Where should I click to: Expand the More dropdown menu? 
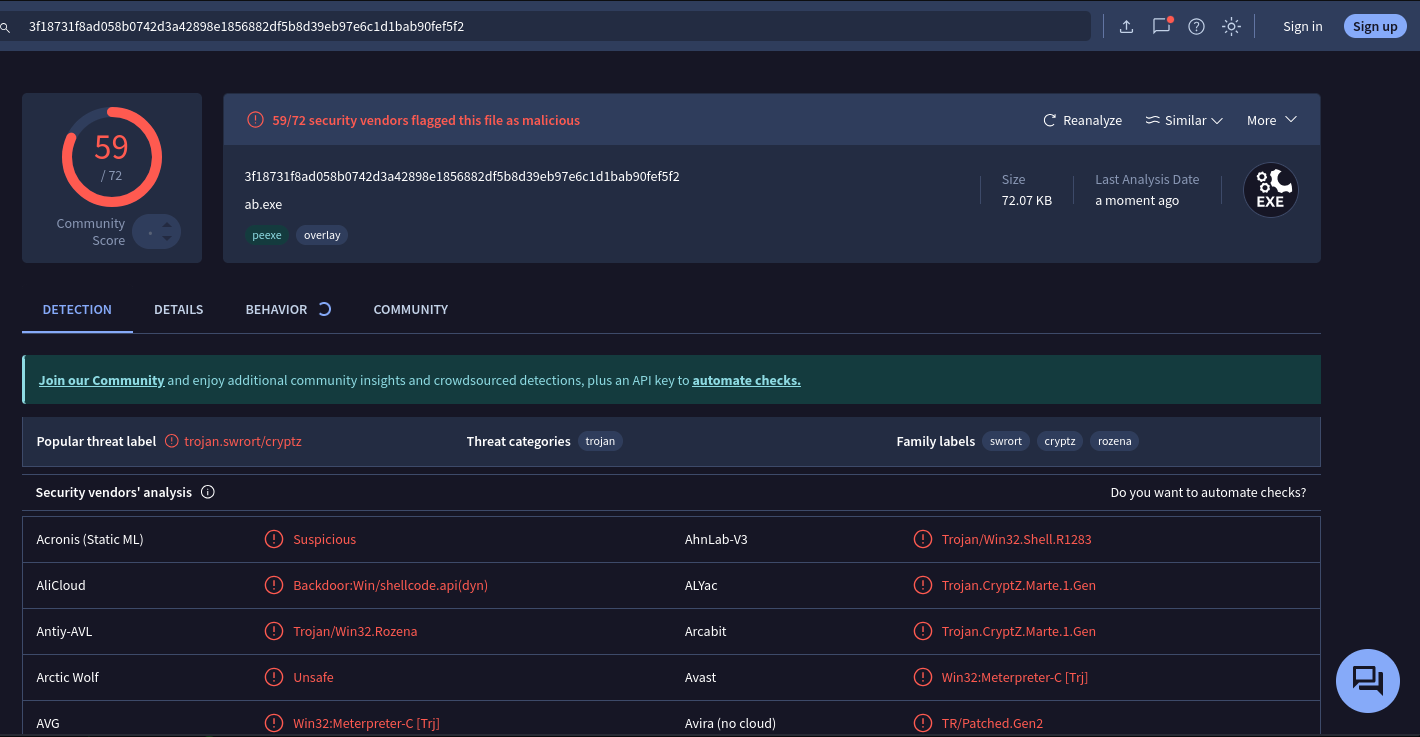pyautogui.click(x=1272, y=120)
